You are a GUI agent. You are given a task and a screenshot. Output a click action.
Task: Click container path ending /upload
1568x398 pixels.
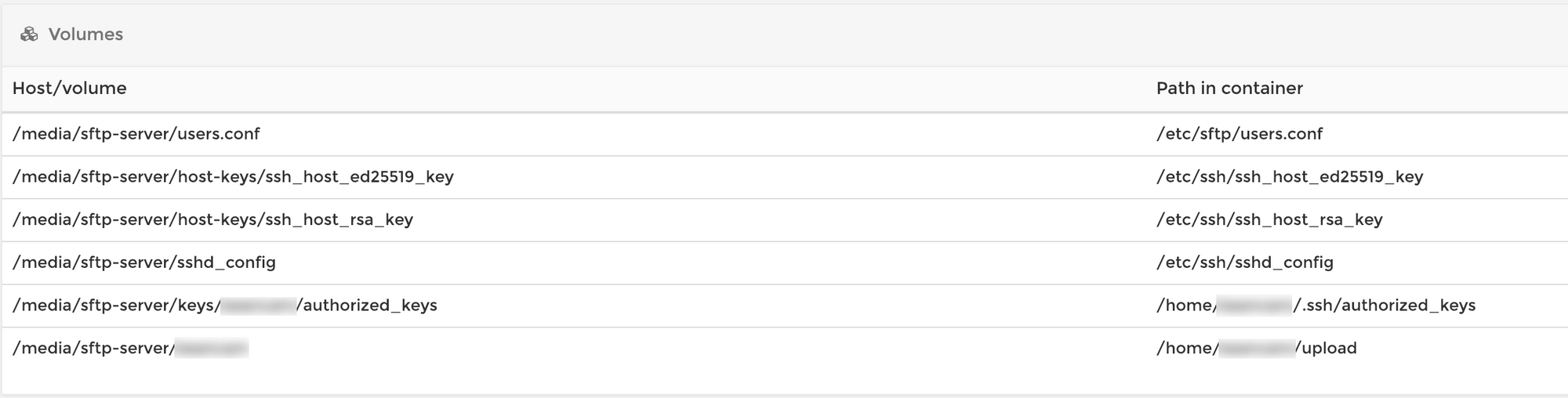[1257, 349]
